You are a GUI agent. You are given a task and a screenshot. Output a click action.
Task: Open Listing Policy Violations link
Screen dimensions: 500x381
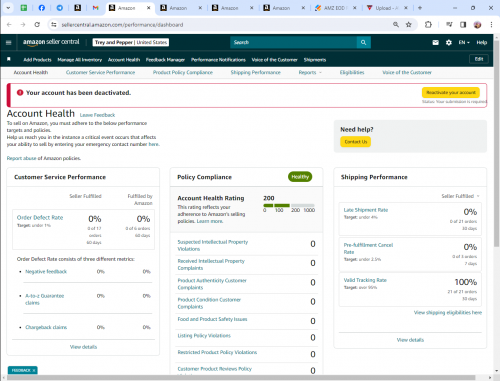(204, 336)
